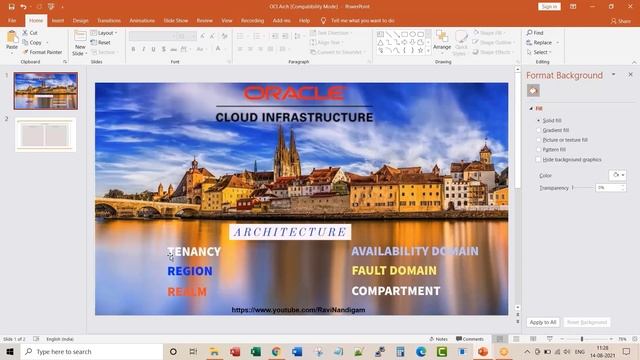The width and height of the screenshot is (640, 360).
Task: Fit slide to current window
Action: pos(635,339)
